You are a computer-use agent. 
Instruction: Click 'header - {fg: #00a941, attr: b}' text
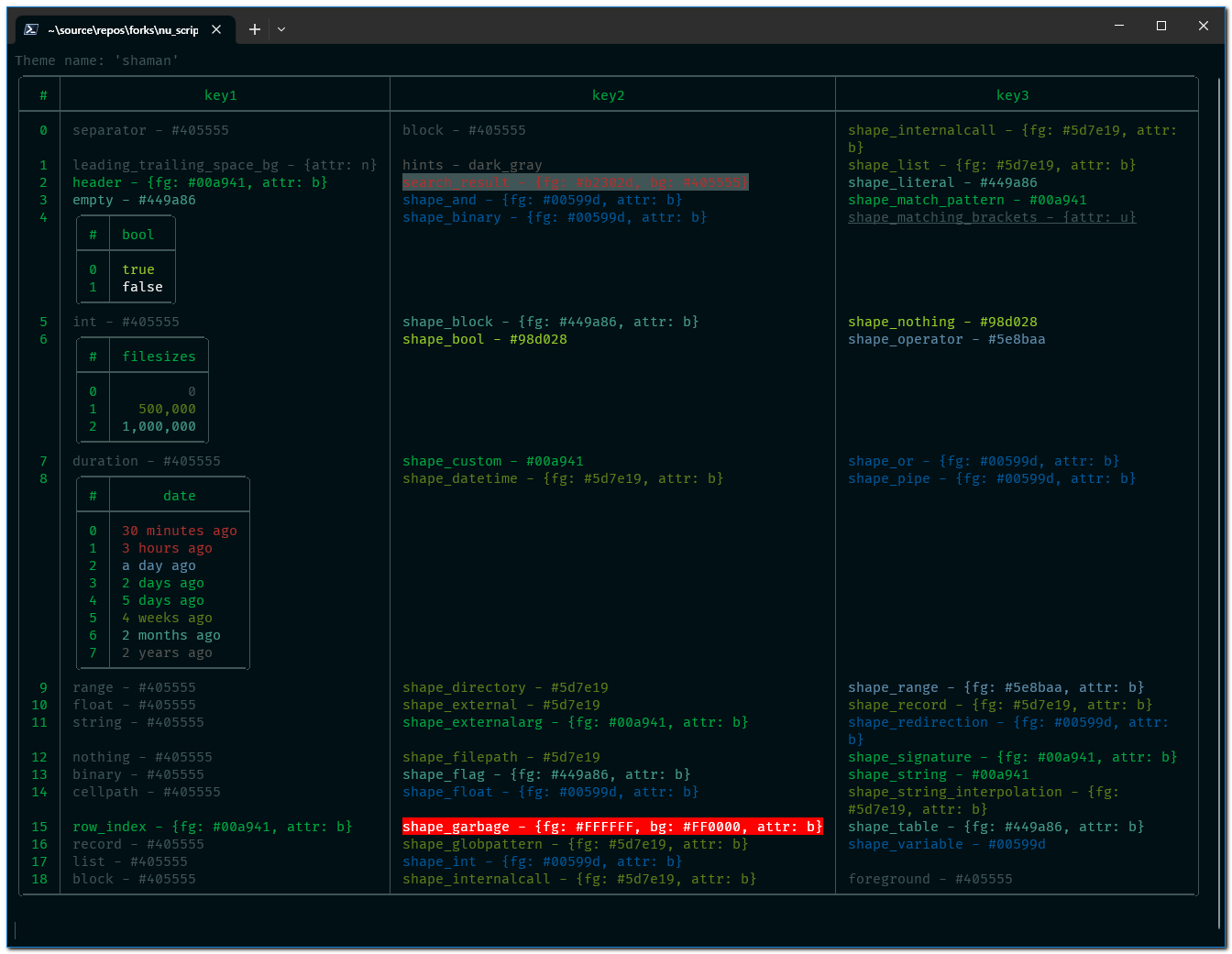[x=200, y=182]
